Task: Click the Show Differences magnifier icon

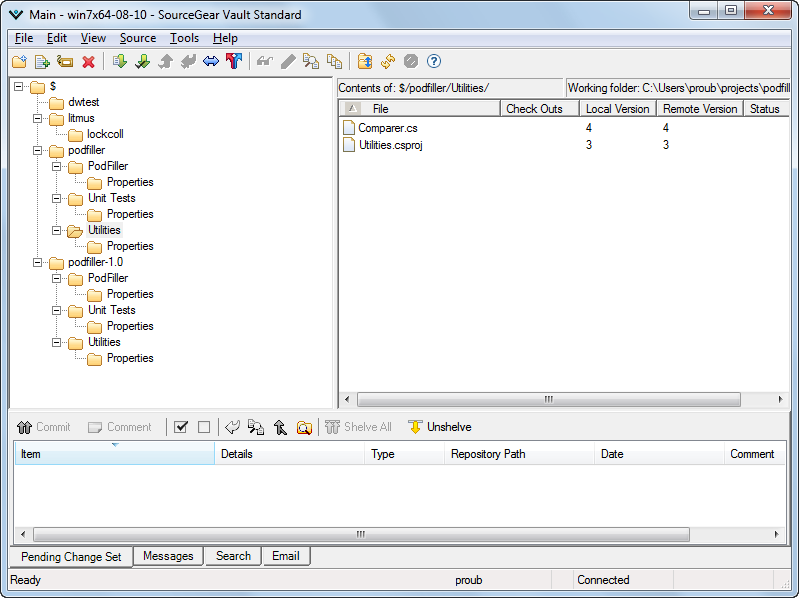Action: 311,62
